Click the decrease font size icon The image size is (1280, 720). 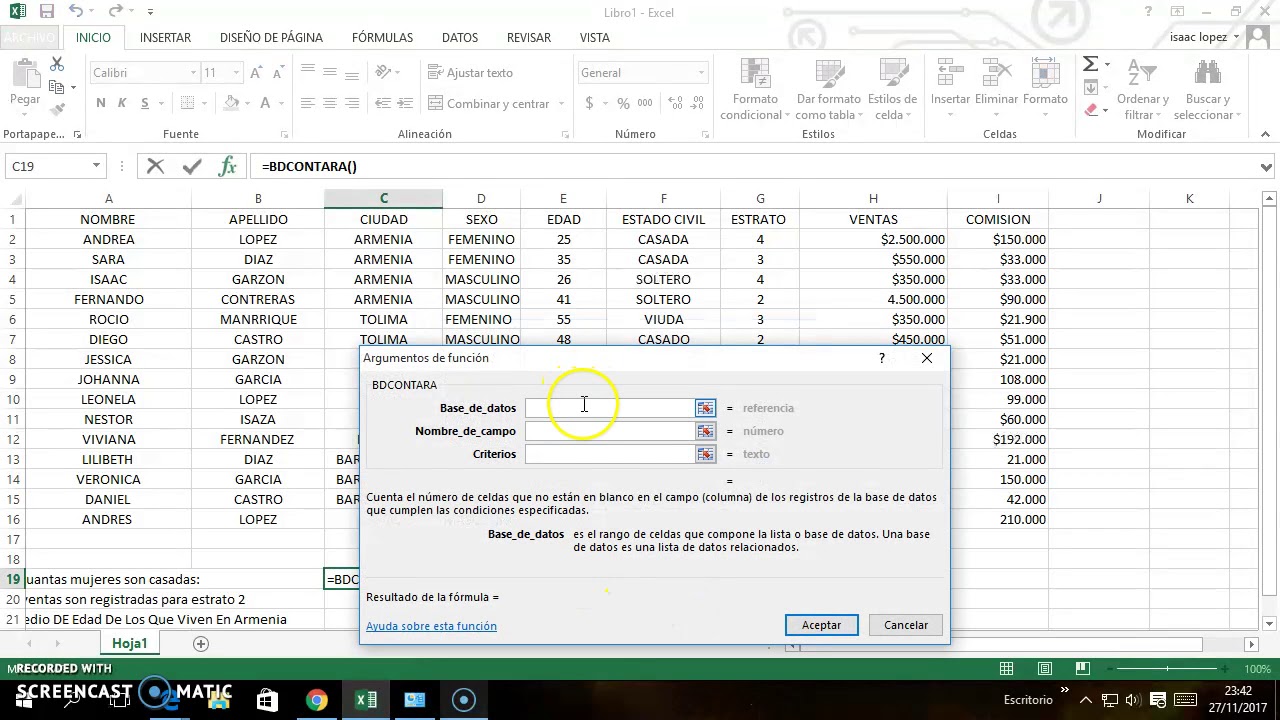coord(278,73)
